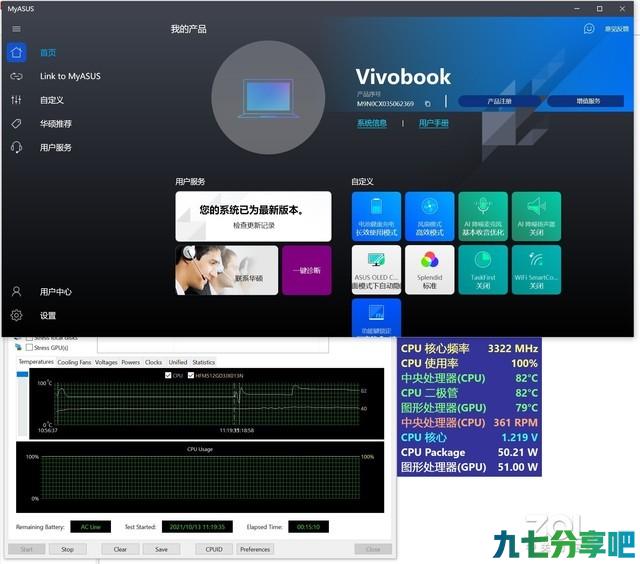Switch to the Temperatures tab

[x=36, y=362]
